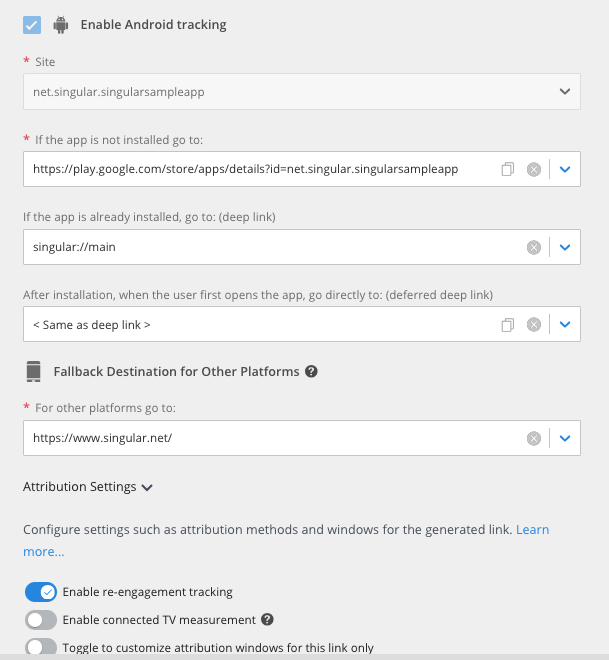Screen dimensions: 609x660
Task: Uncheck Enable Android tracking checkbox
Action: point(32,25)
